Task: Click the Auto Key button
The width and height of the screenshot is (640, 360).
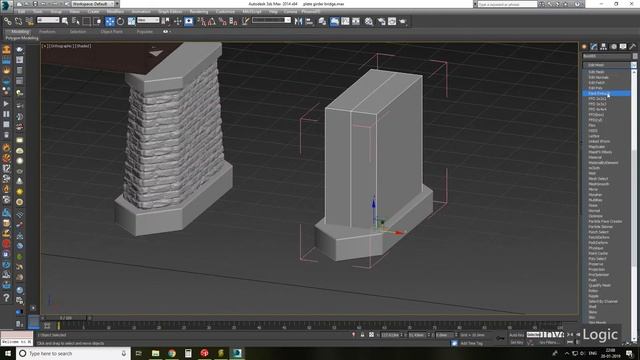Action: [x=516, y=335]
